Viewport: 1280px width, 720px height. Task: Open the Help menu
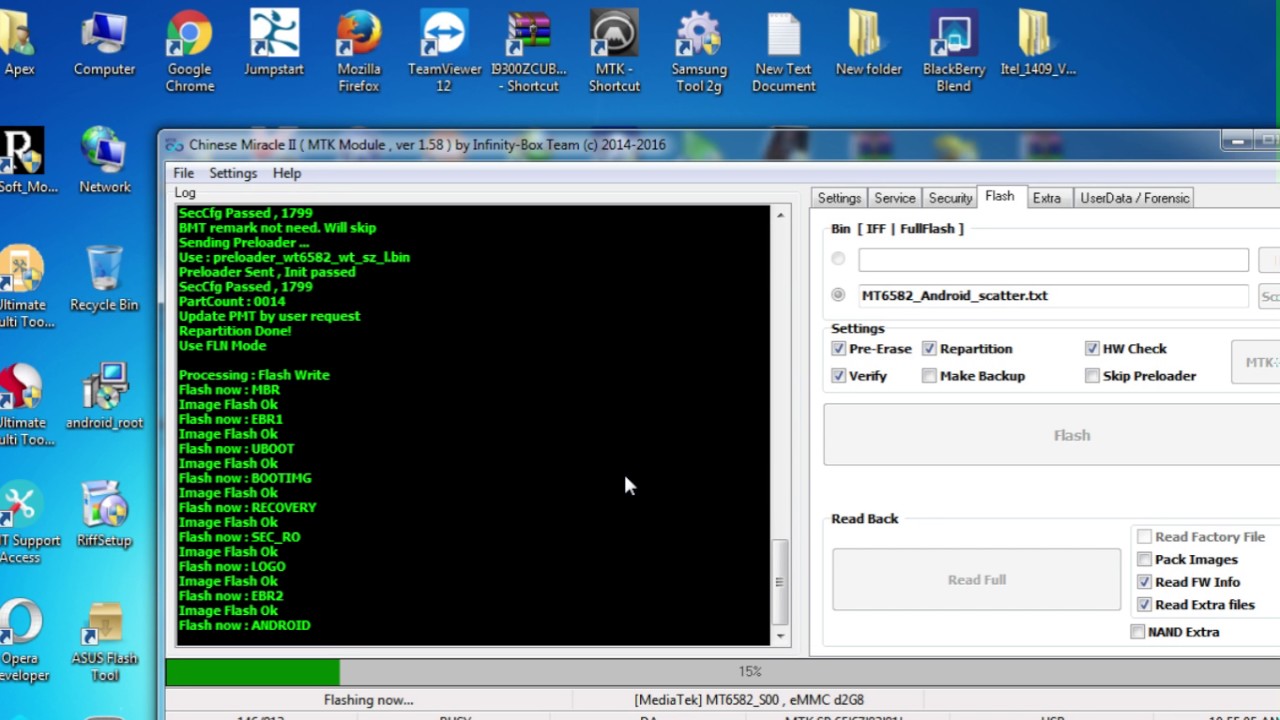287,173
